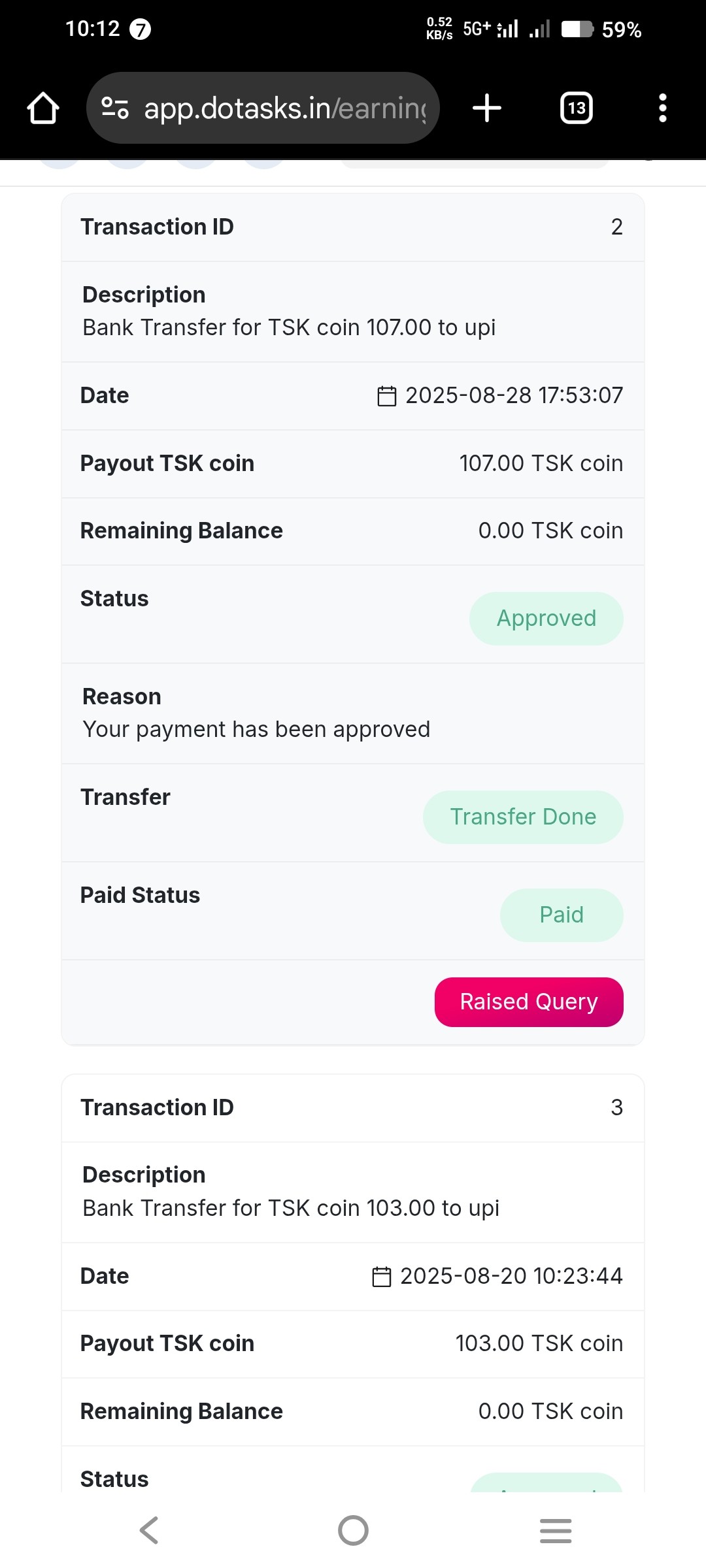Open the browser three-dot menu
The image size is (706, 1568).
point(662,108)
